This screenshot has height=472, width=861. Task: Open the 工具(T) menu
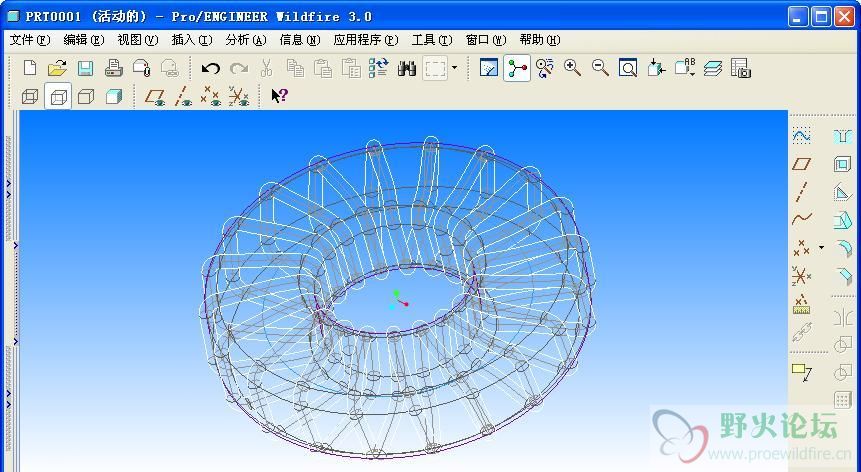click(432, 40)
